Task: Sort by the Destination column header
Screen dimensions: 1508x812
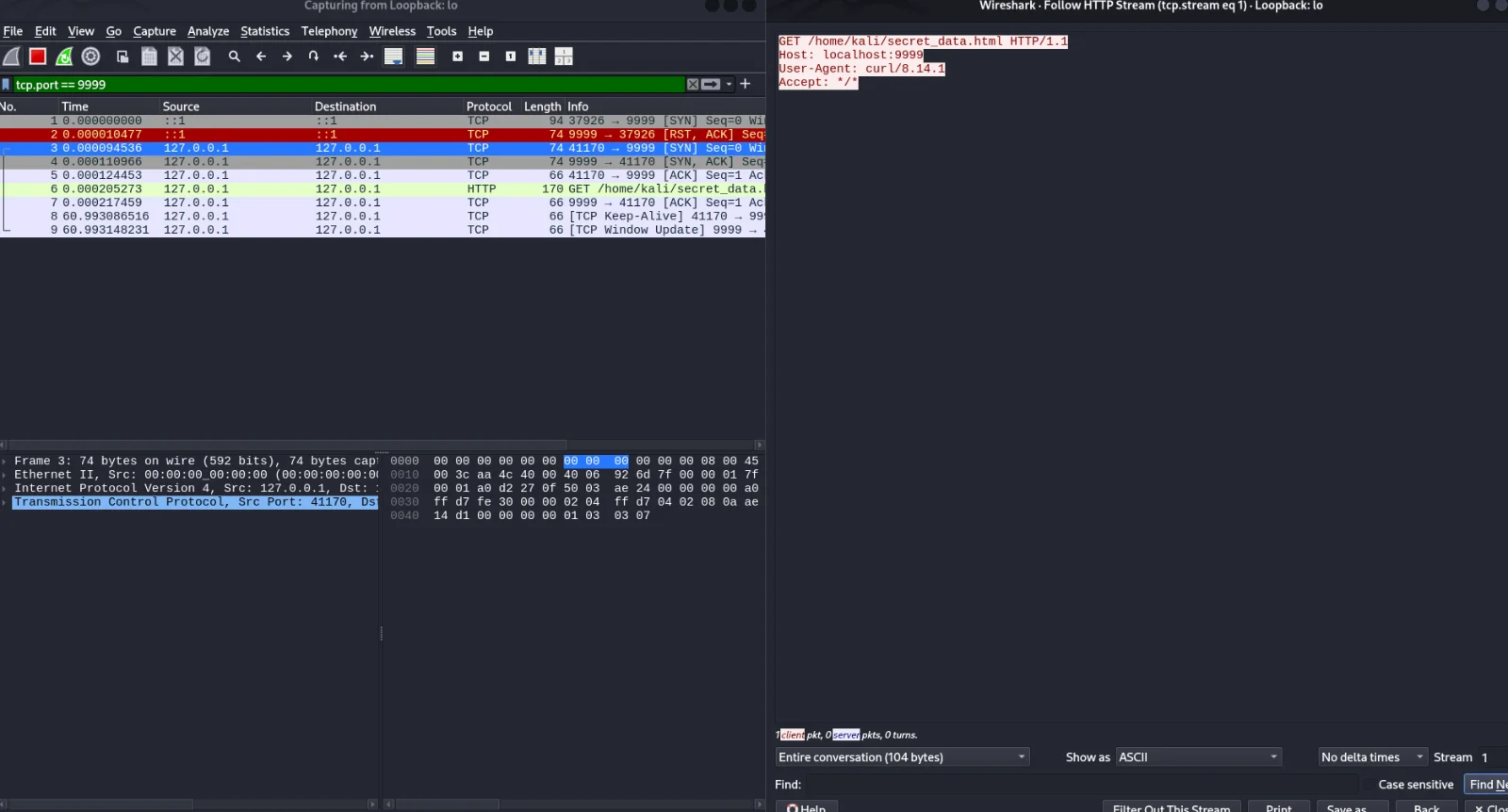Action: coord(386,106)
